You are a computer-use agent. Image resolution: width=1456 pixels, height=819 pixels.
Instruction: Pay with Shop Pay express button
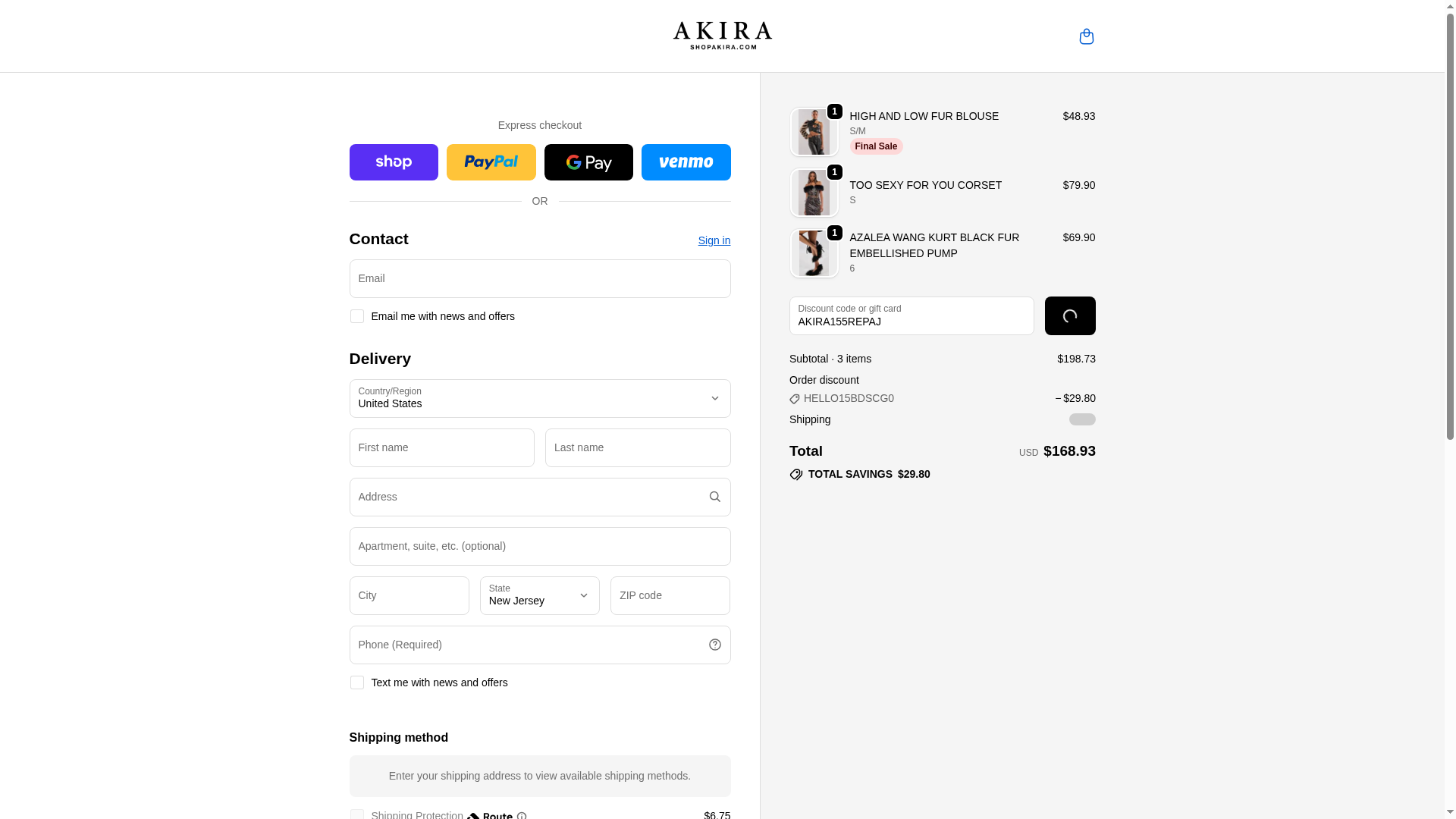point(394,162)
